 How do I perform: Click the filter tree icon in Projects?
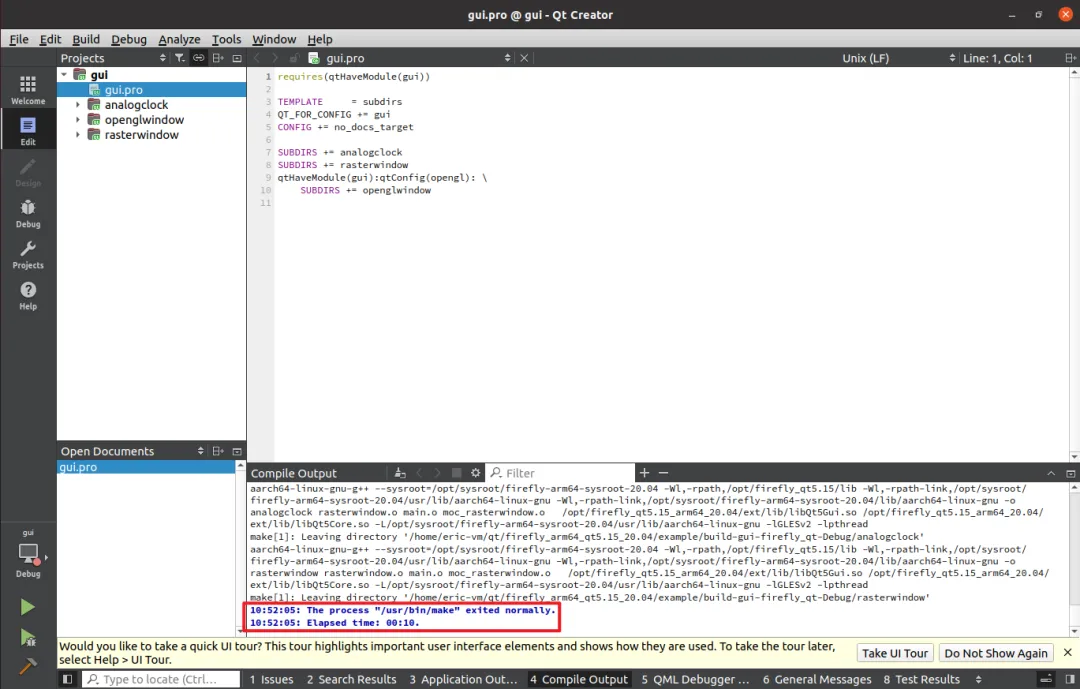[x=180, y=58]
